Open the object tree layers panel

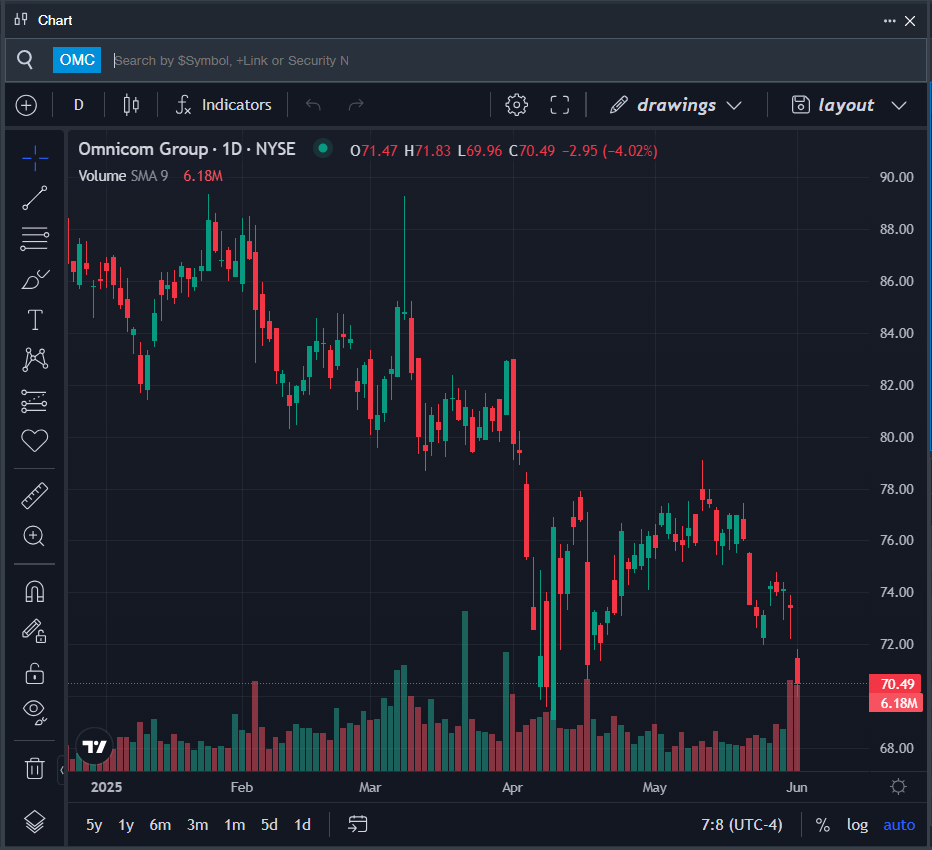(x=34, y=822)
